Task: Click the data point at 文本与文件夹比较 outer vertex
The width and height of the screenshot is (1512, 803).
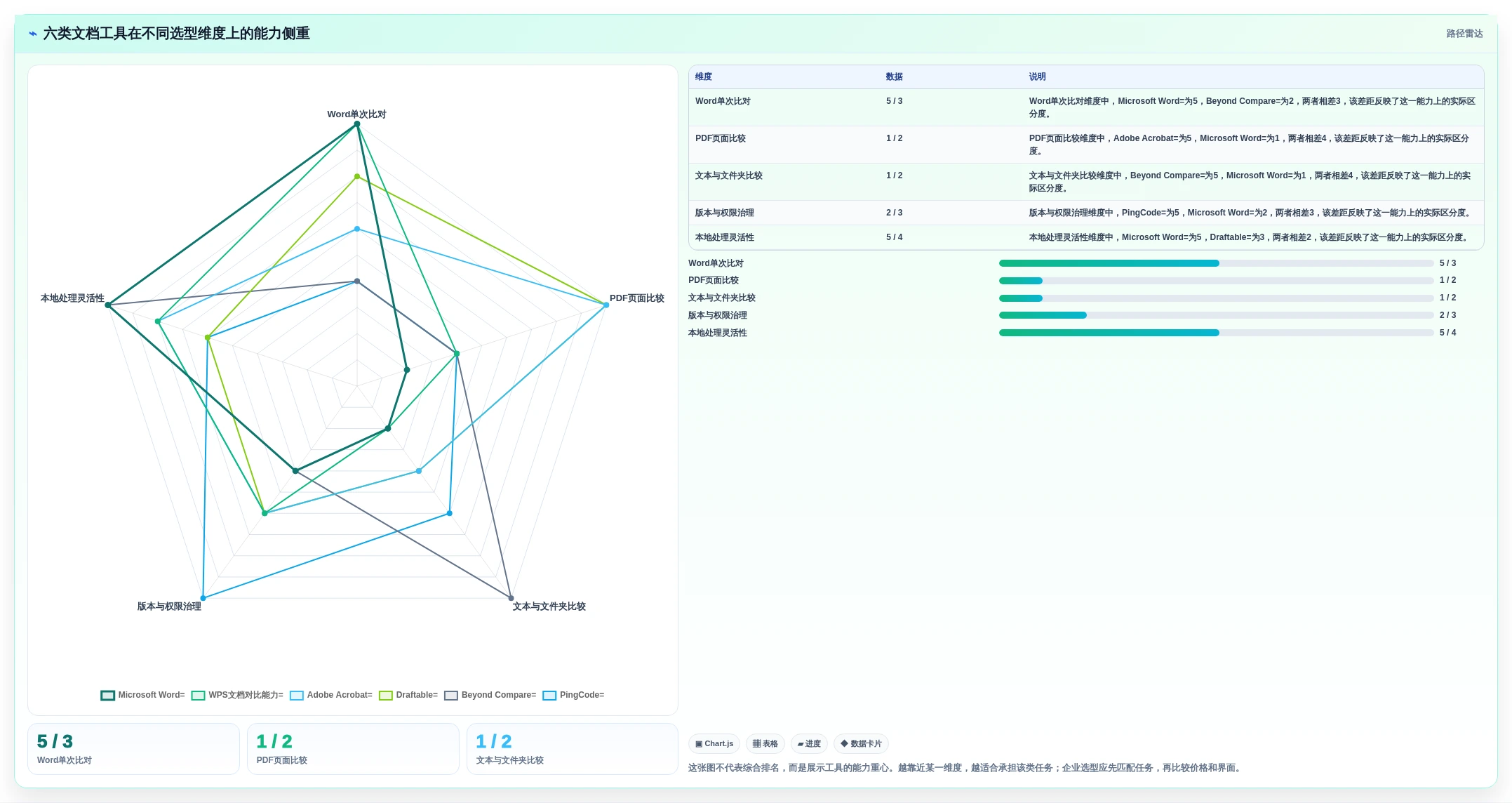Action: click(511, 598)
